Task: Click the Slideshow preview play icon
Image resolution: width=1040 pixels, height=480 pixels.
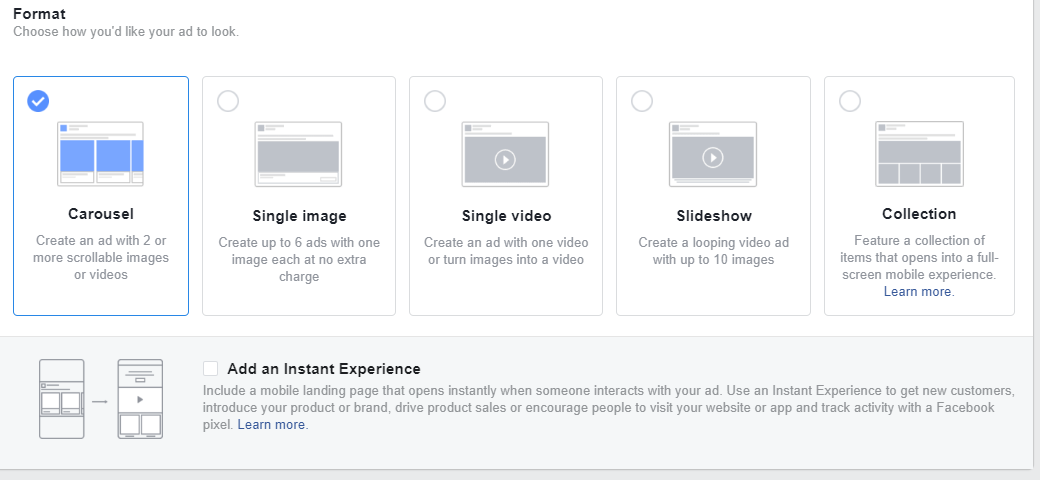Action: (712, 157)
